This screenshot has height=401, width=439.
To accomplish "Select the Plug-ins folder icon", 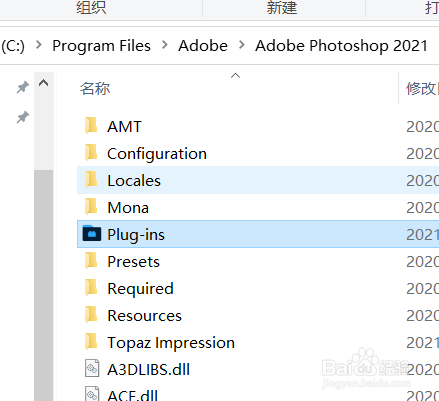I will [x=92, y=233].
